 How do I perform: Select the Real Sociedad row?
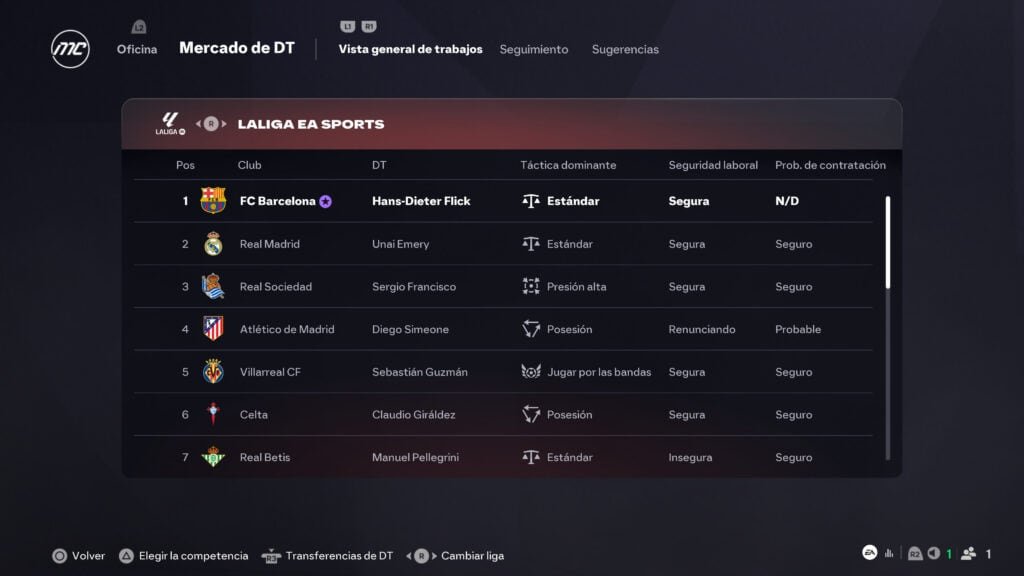point(503,286)
